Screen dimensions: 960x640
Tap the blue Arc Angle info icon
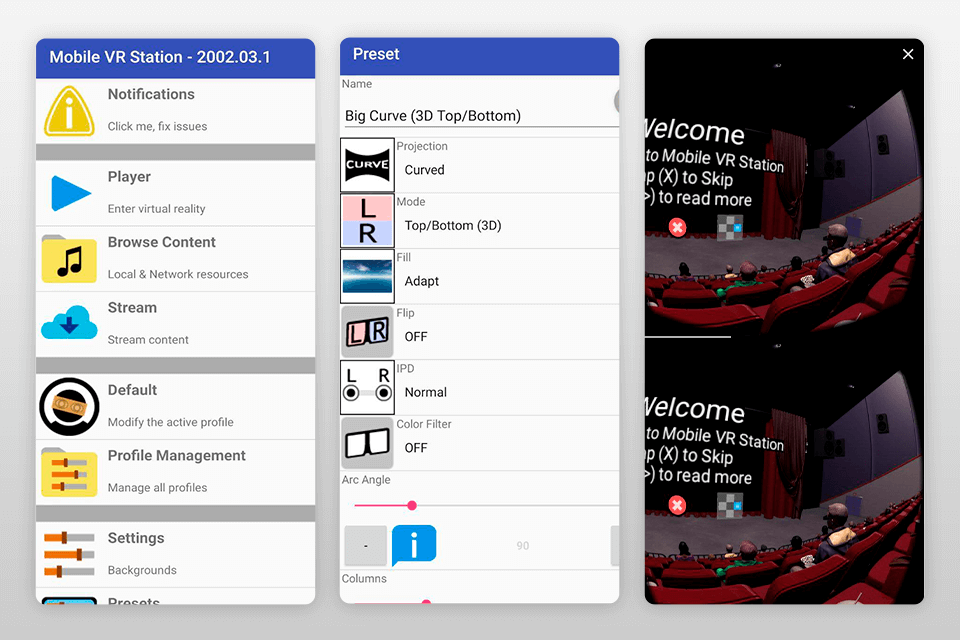[414, 544]
